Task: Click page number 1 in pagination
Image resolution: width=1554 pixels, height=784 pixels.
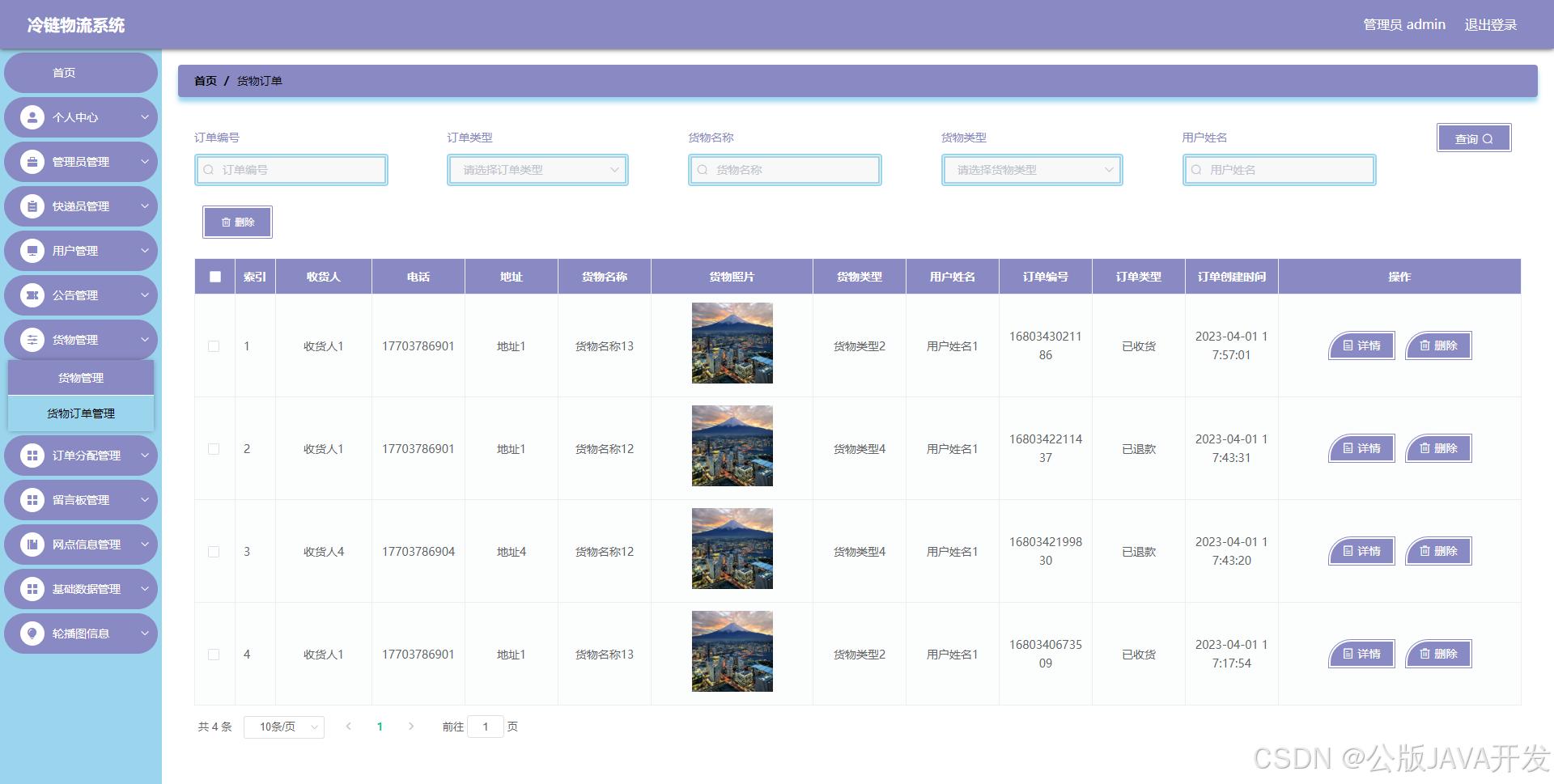Action: pos(380,727)
